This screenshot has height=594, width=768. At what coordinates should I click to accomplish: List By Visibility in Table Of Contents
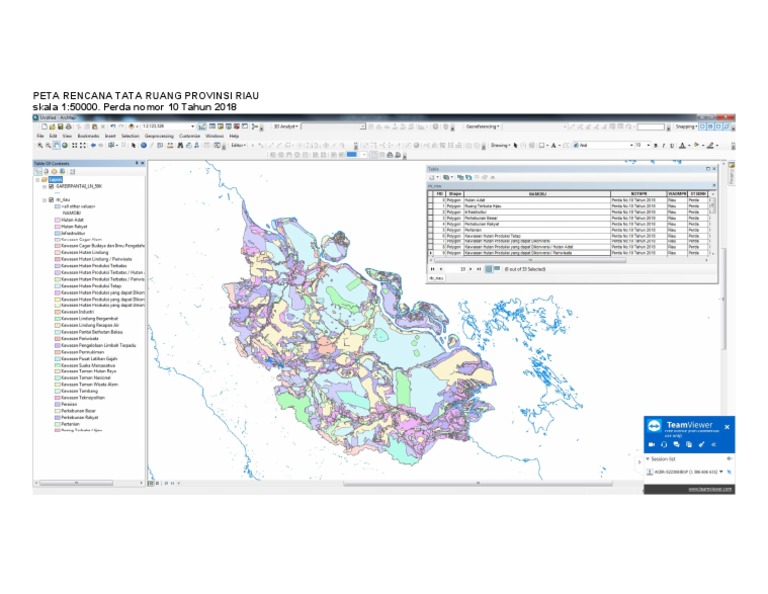coord(54,171)
